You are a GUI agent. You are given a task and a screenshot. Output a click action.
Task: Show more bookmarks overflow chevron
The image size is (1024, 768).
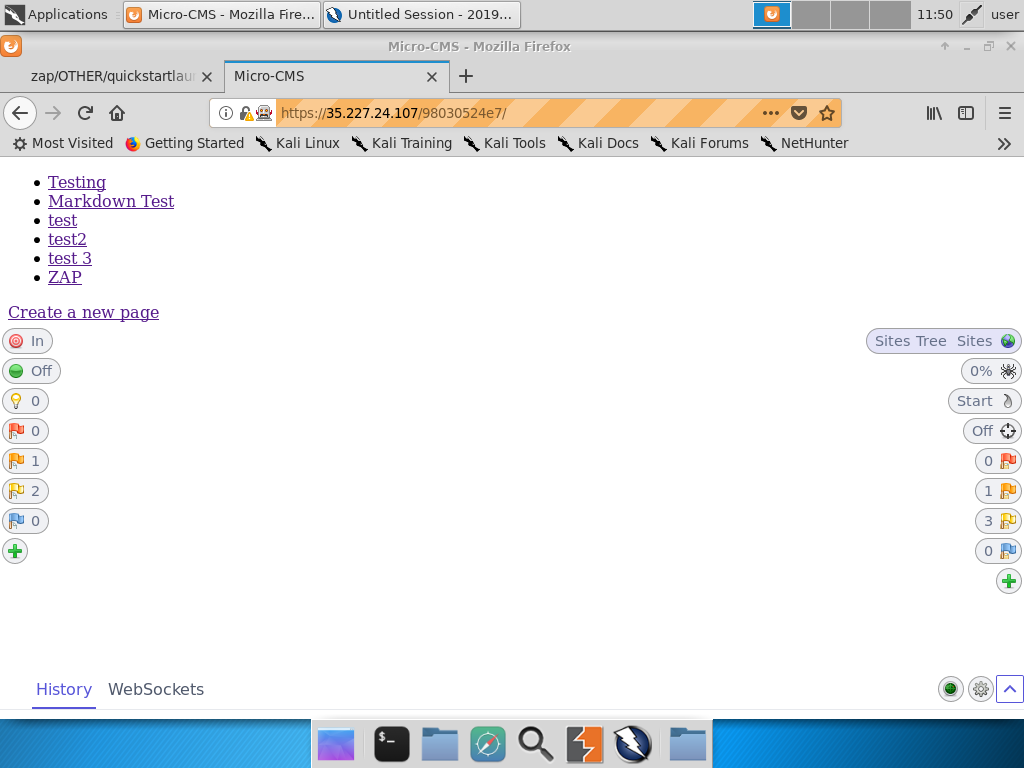pos(1004,144)
